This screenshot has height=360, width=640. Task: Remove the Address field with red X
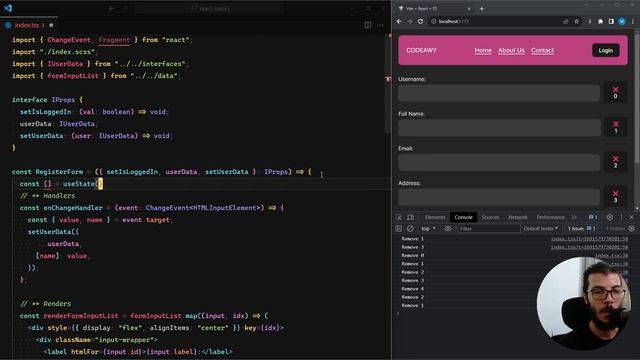pyautogui.click(x=616, y=196)
